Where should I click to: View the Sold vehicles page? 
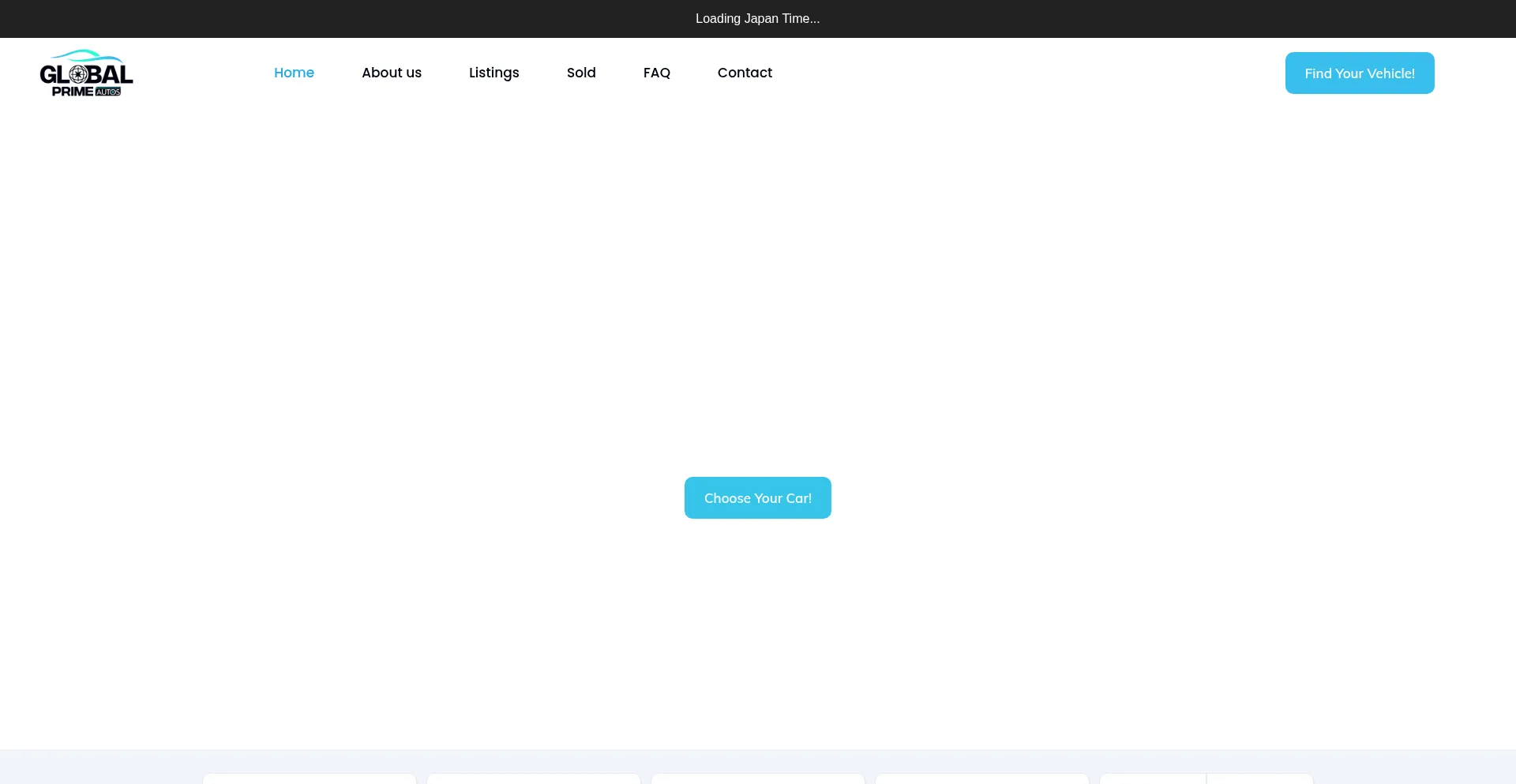pos(581,73)
